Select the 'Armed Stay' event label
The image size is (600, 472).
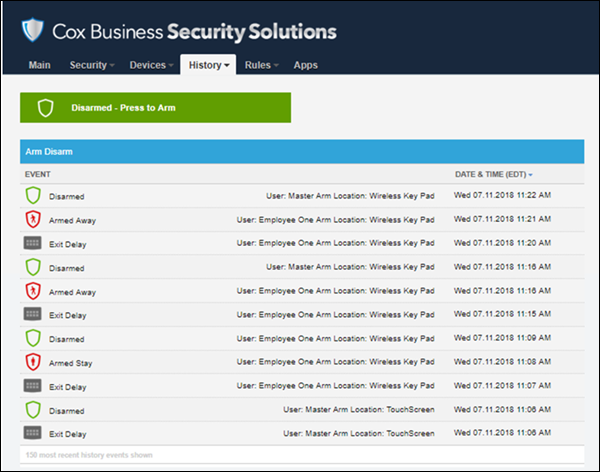point(70,363)
